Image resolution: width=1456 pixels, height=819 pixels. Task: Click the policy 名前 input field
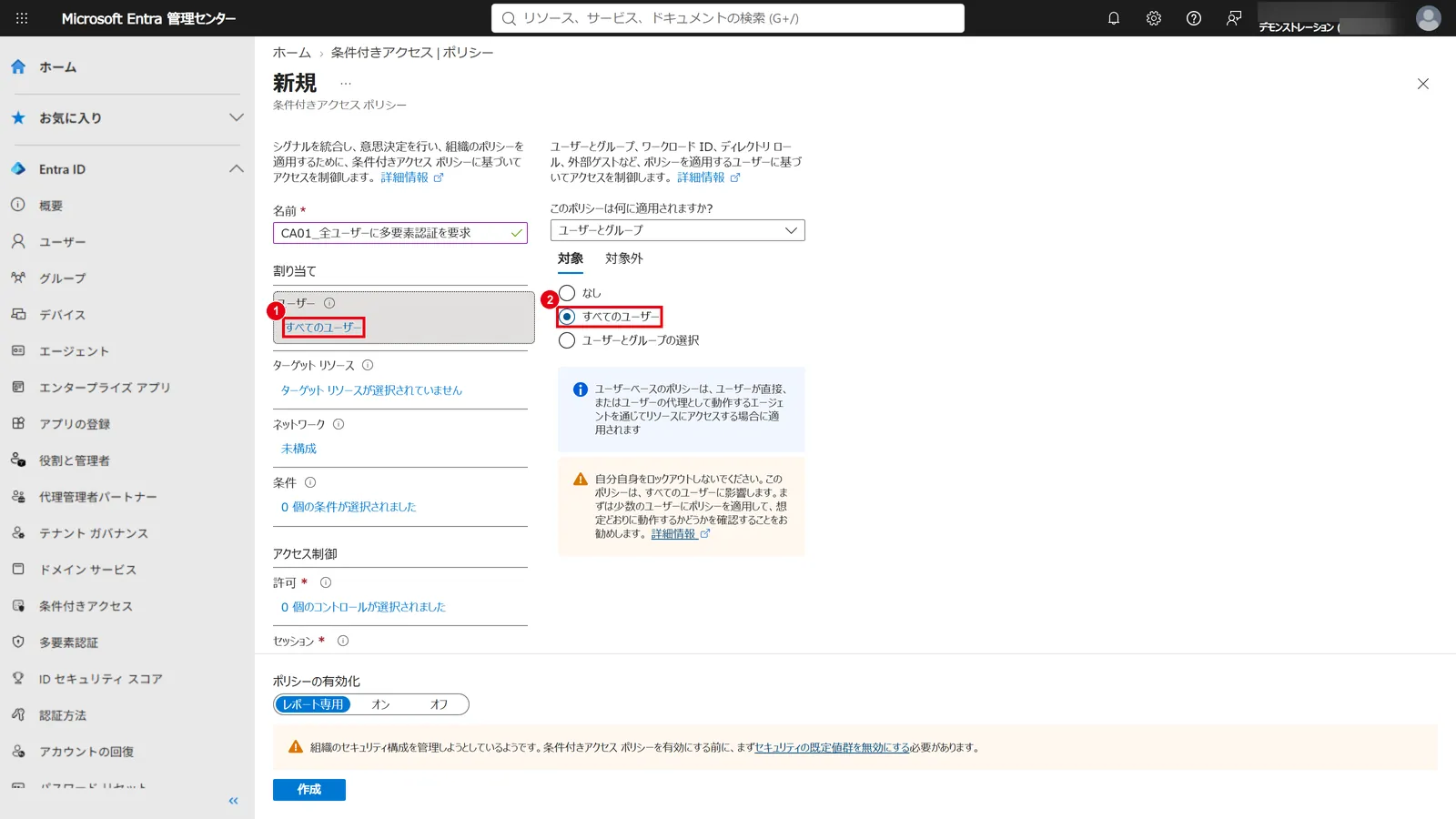click(x=400, y=233)
